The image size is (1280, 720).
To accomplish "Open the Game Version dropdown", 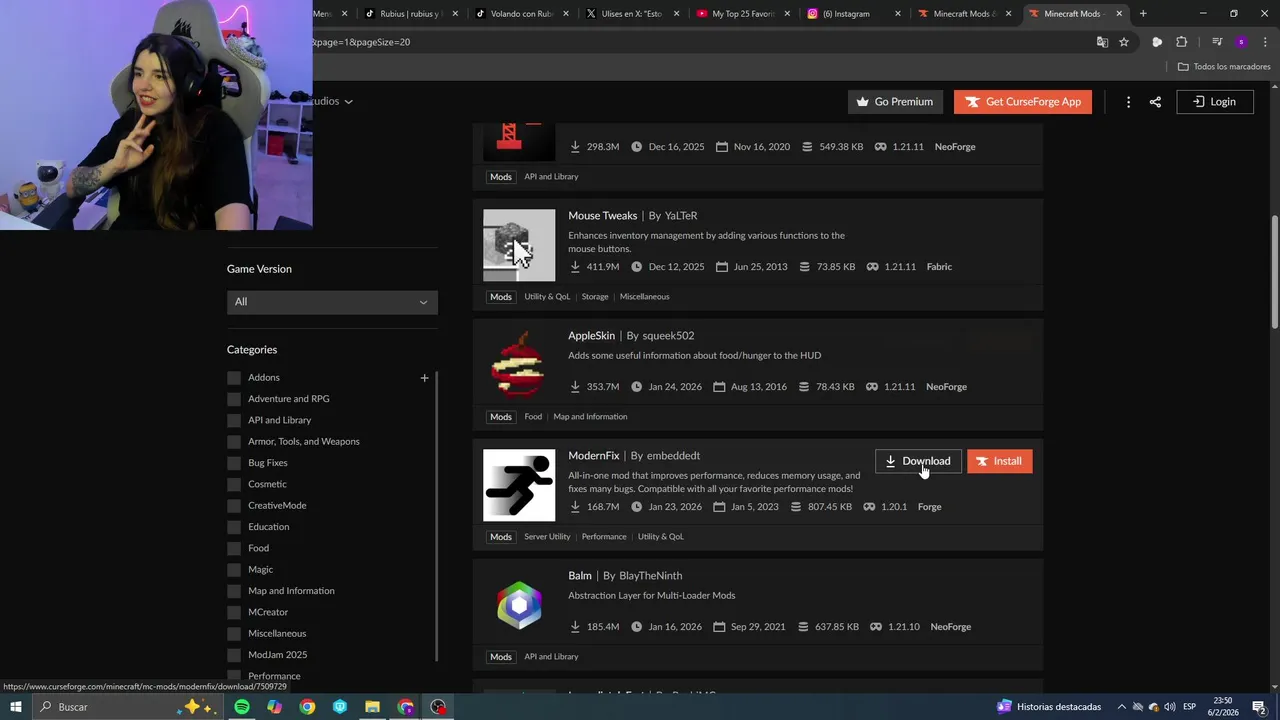I will pyautogui.click(x=332, y=302).
